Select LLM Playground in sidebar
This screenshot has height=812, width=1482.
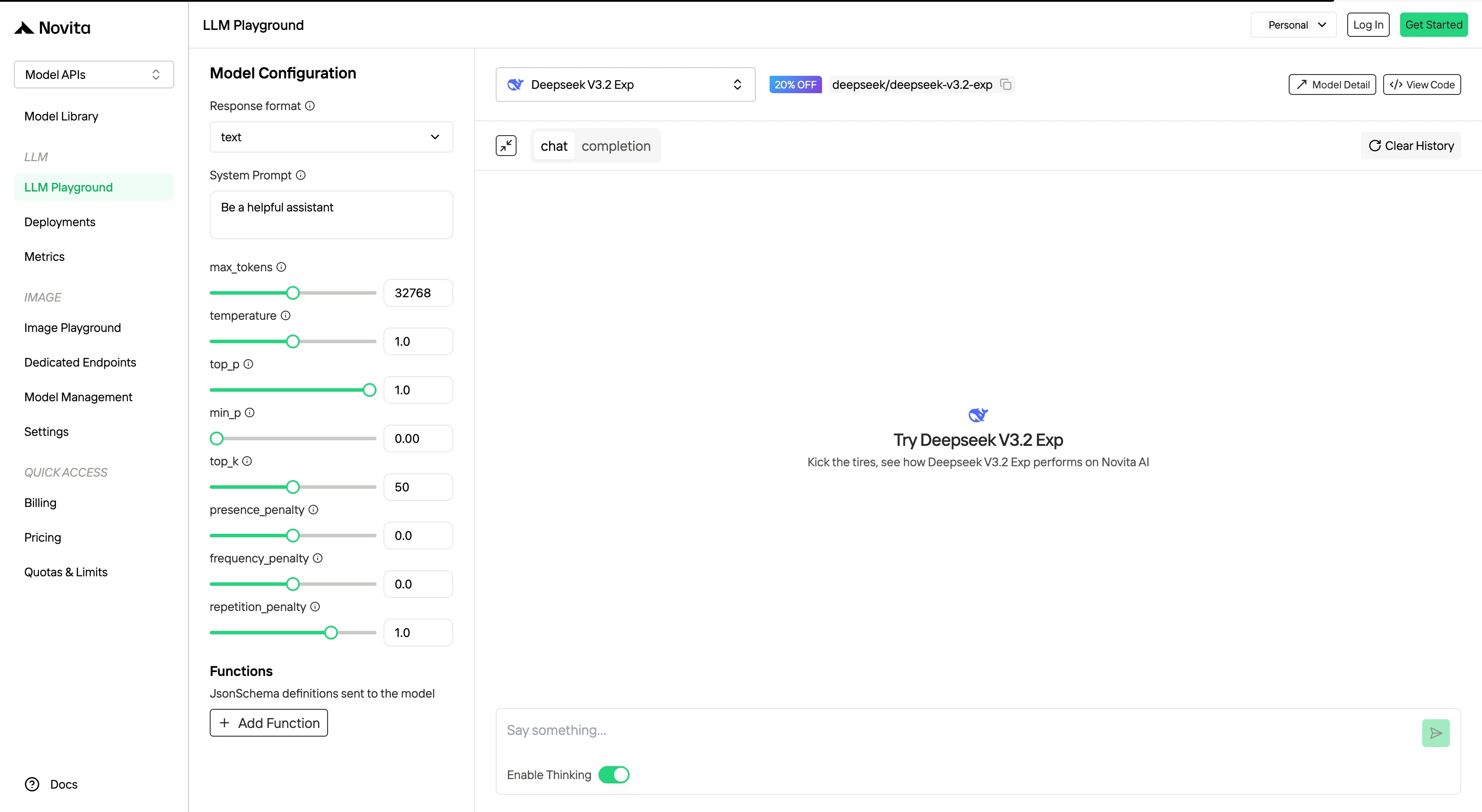click(94, 188)
